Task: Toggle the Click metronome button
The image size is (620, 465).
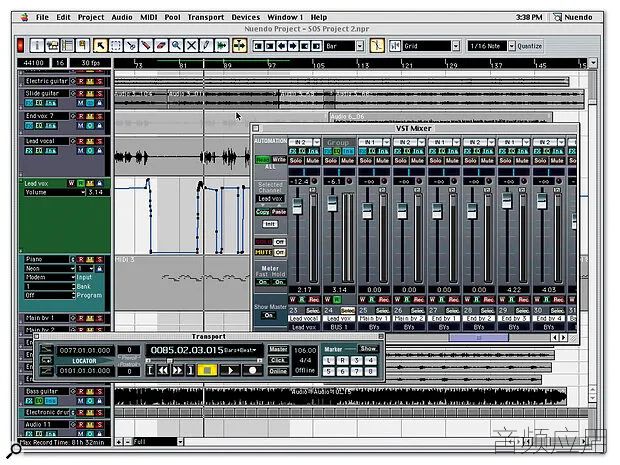Action: 278,360
